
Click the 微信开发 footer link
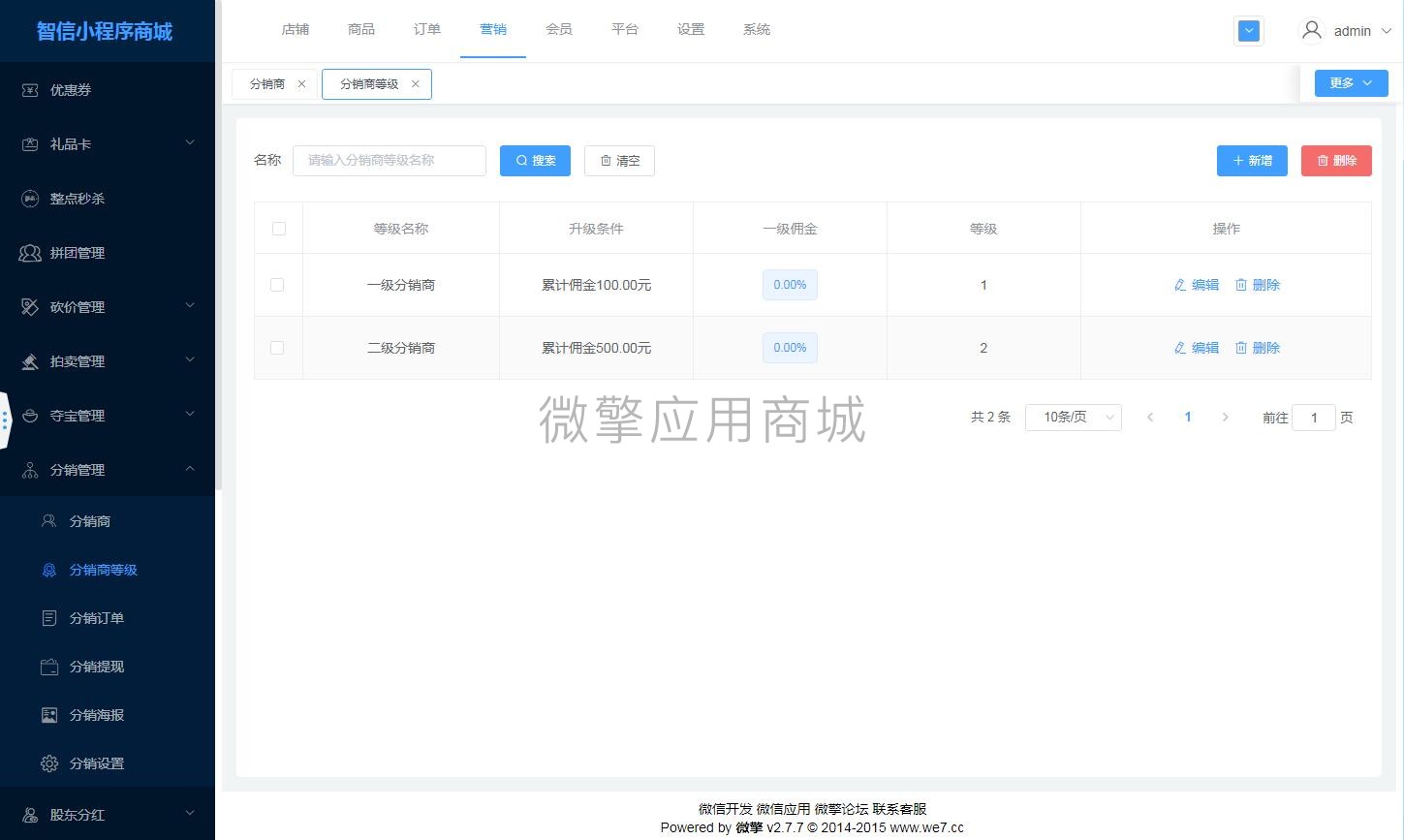[726, 809]
